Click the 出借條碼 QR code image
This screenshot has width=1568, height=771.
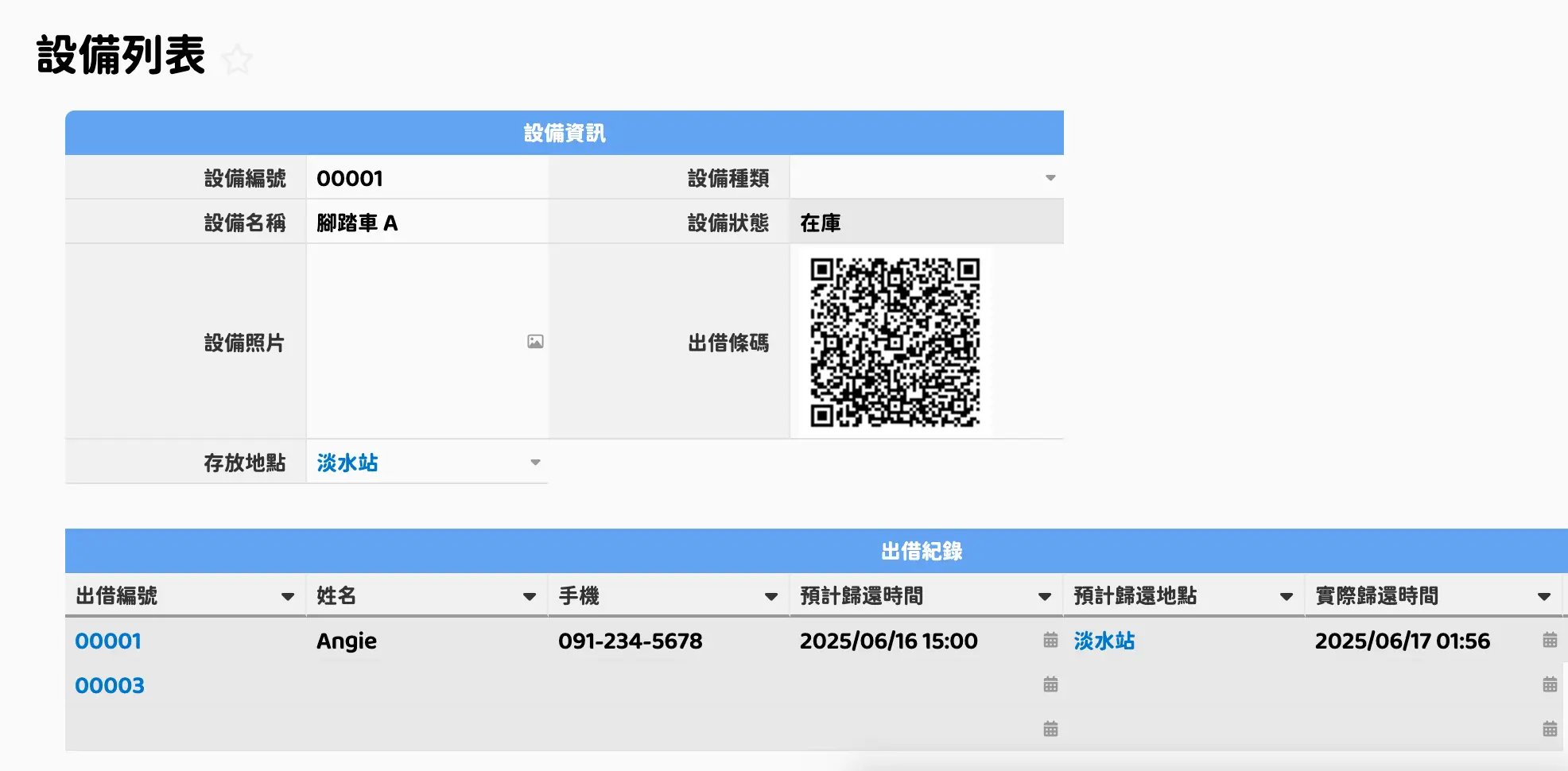[x=895, y=342]
